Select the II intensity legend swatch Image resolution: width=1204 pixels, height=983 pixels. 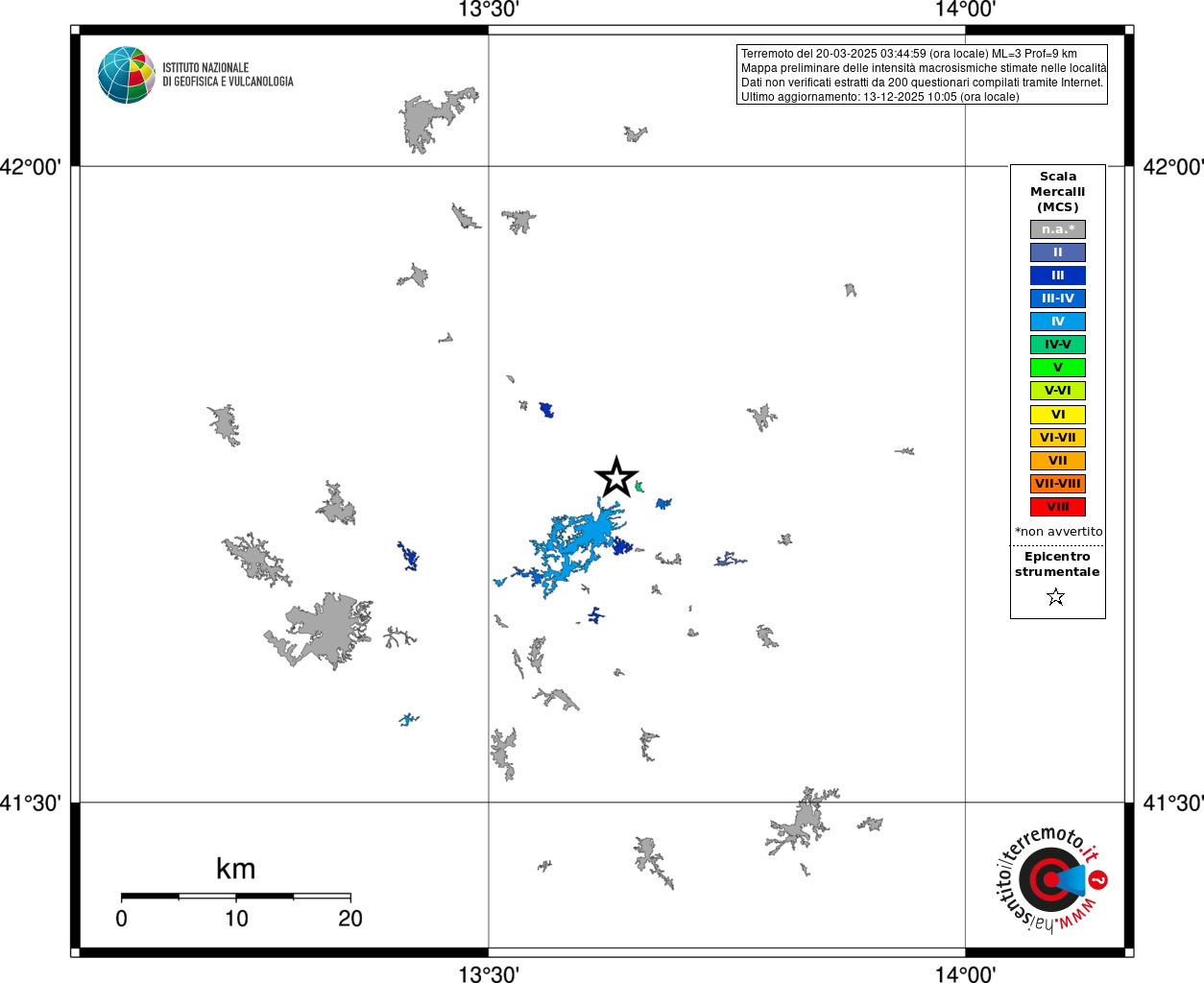coord(1058,252)
